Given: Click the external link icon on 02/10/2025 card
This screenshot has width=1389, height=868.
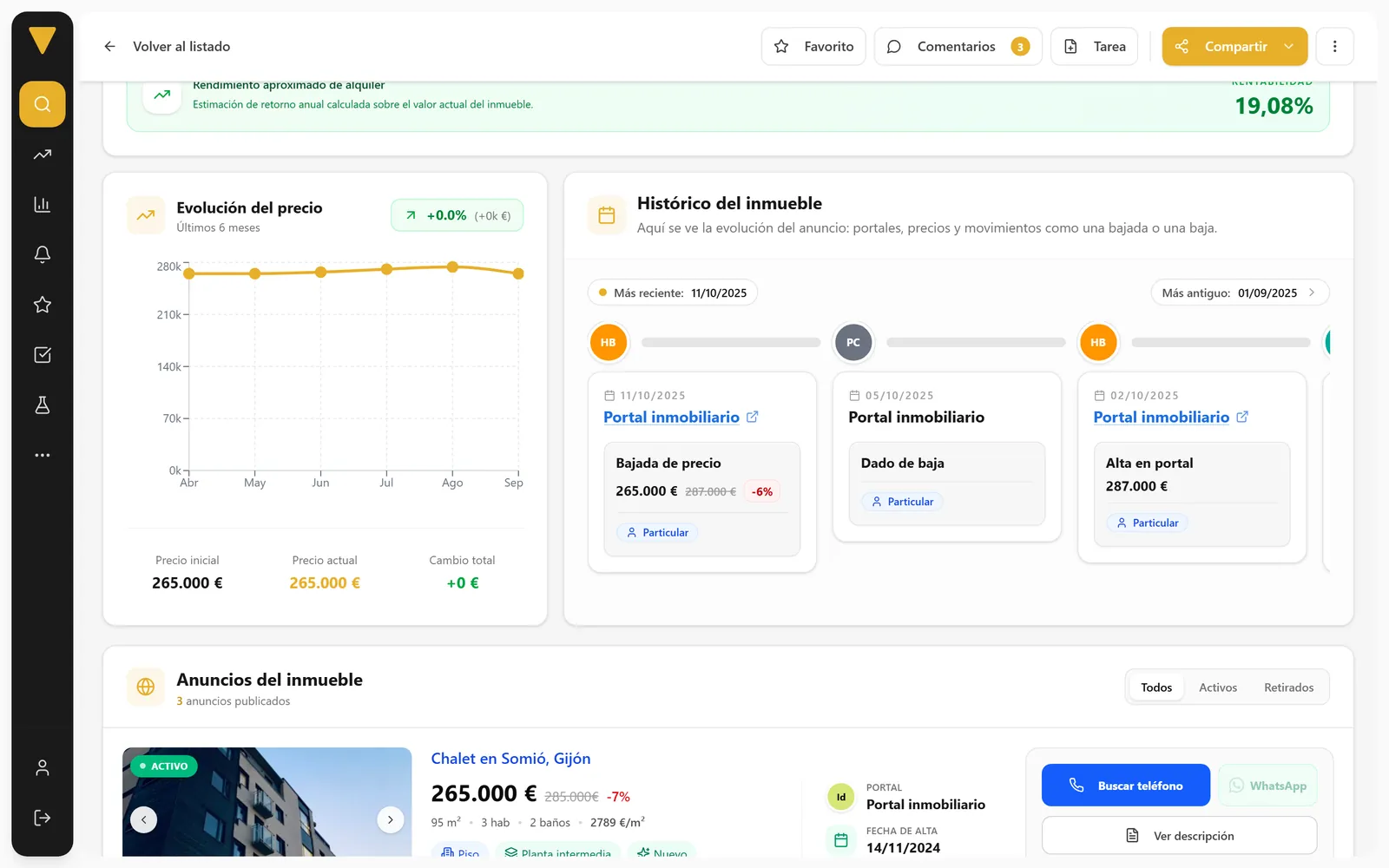Looking at the screenshot, I should pos(1242,418).
